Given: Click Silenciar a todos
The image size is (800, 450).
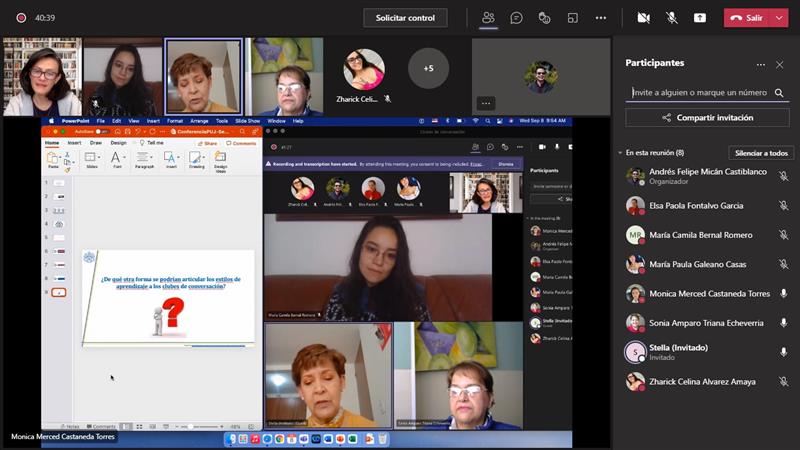Looking at the screenshot, I should [x=761, y=153].
